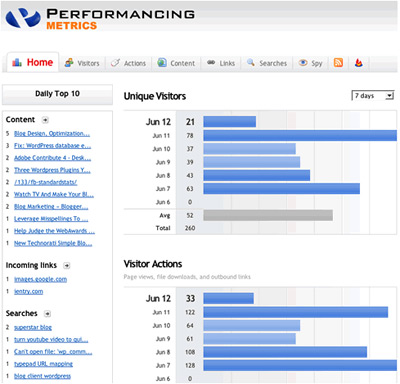Open typepad URL mapping search link

pos(43,364)
